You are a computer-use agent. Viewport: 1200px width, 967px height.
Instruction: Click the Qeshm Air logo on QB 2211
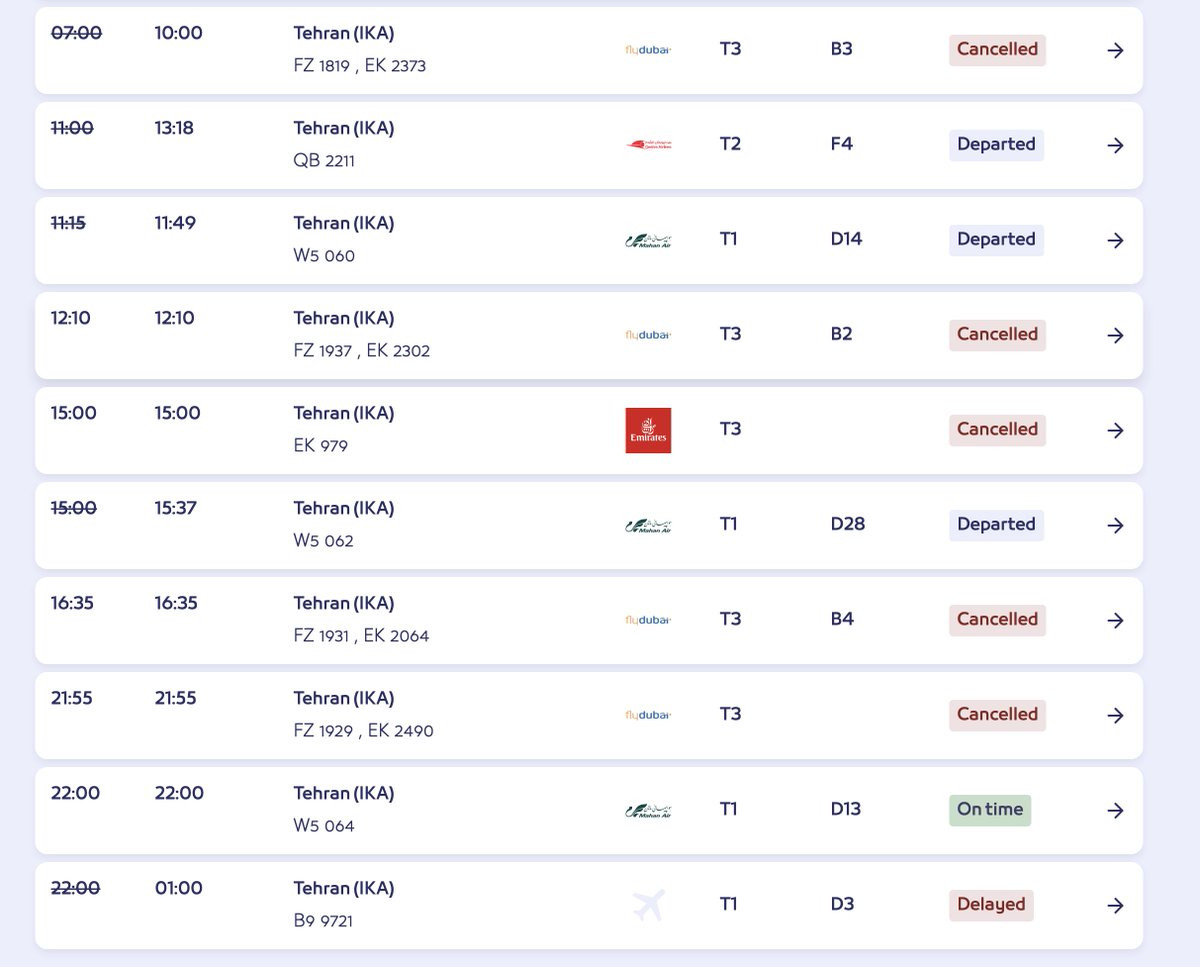coord(648,145)
